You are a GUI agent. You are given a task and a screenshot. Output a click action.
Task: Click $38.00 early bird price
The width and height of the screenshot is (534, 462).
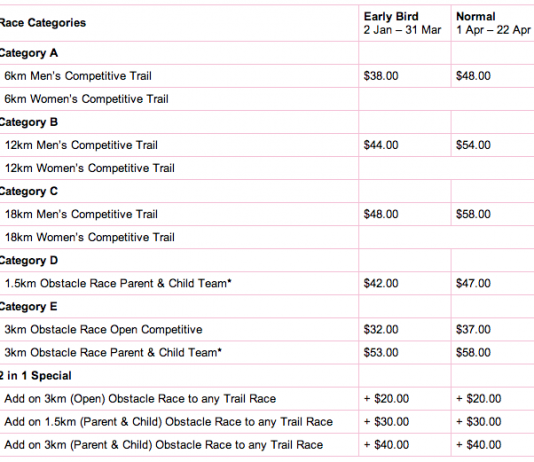coord(381,76)
